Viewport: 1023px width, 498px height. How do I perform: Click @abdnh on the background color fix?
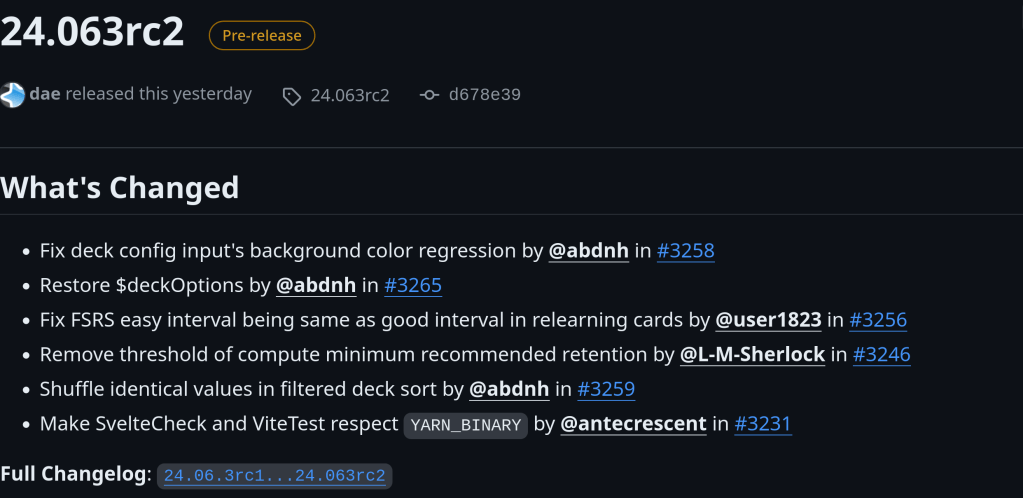(x=588, y=250)
